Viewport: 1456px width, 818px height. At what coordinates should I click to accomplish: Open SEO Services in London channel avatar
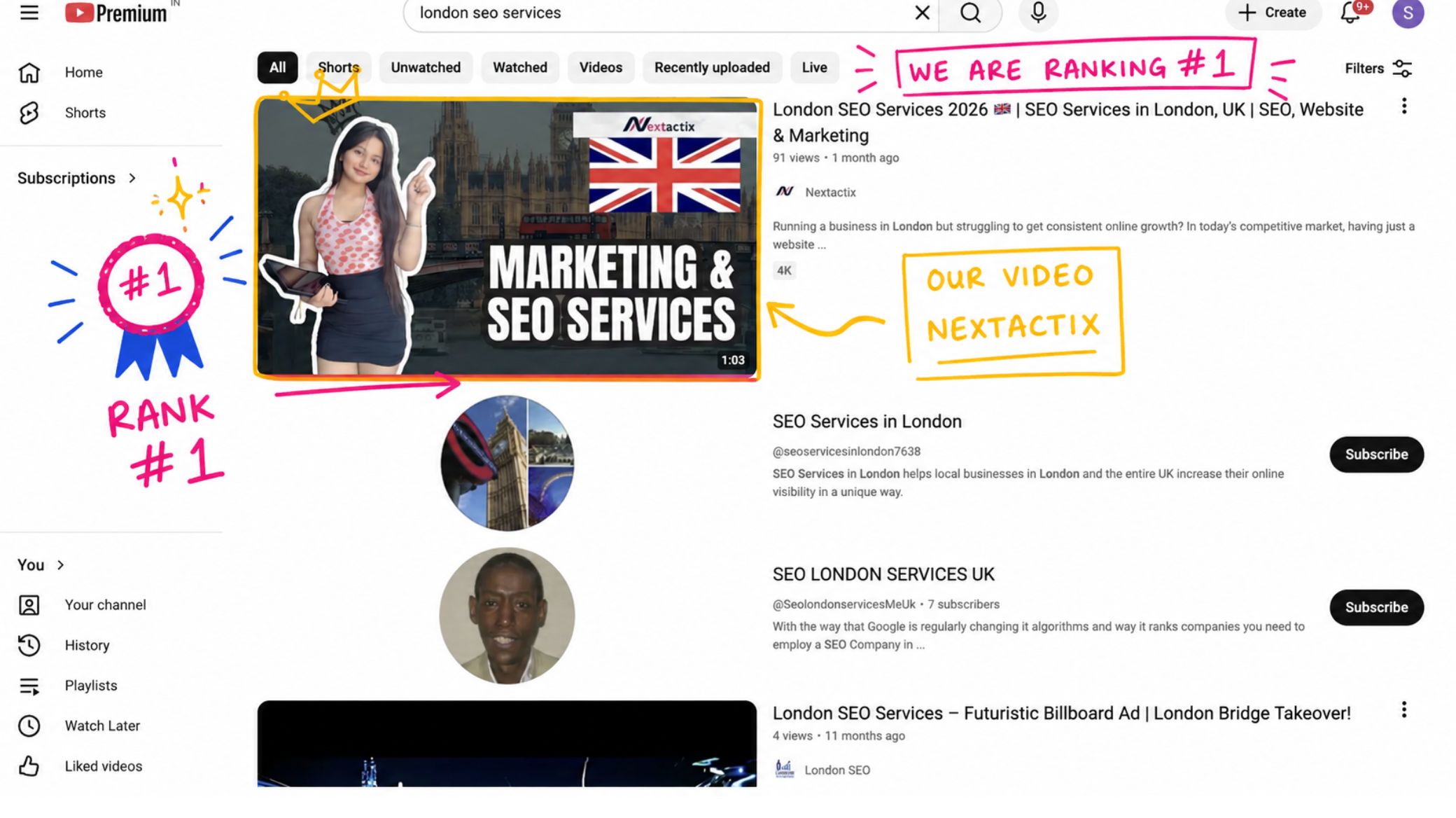pyautogui.click(x=507, y=463)
